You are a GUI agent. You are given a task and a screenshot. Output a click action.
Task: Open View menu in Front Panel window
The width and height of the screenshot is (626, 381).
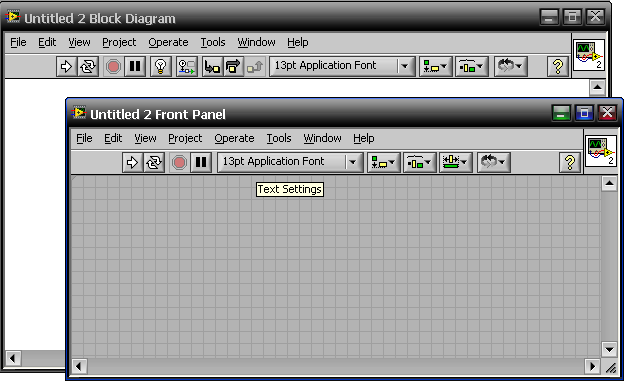pyautogui.click(x=145, y=138)
